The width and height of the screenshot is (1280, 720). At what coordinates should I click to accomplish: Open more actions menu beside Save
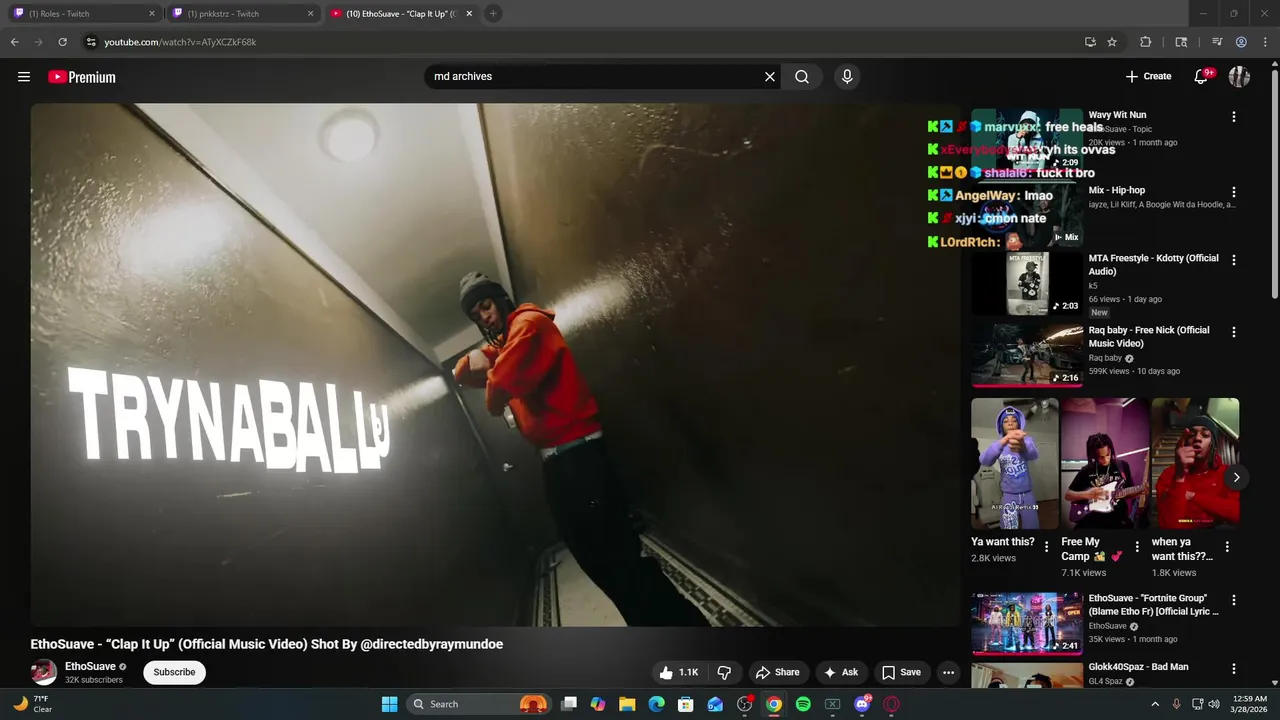click(x=948, y=673)
